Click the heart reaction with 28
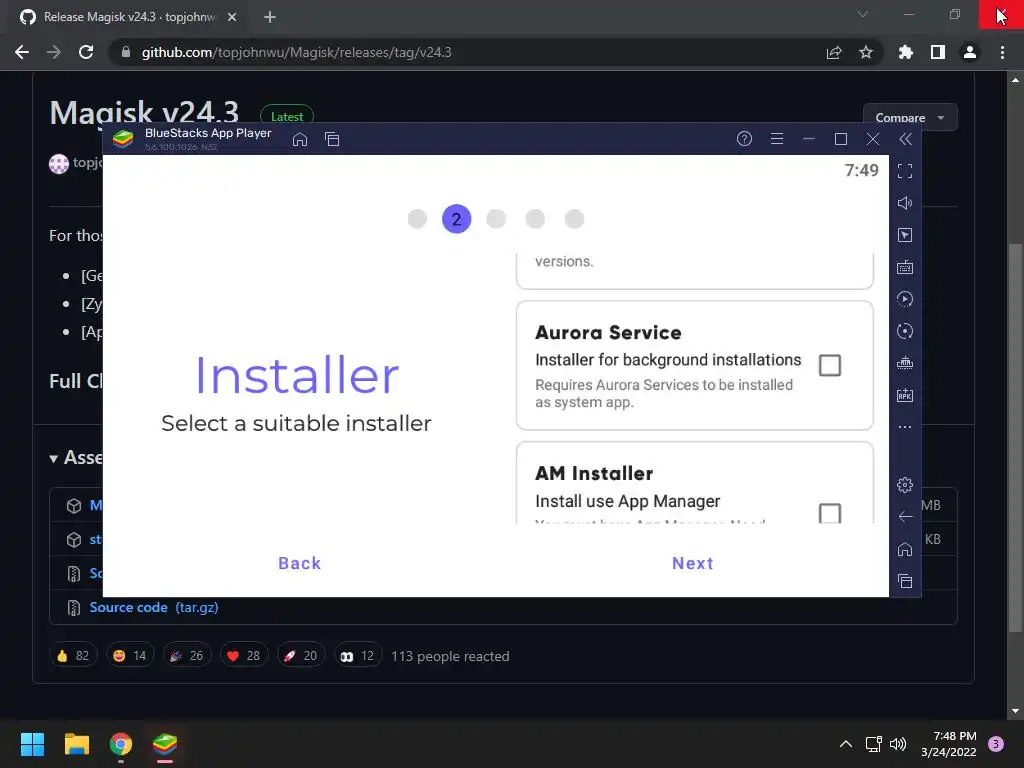The image size is (1024, 768). pyautogui.click(x=244, y=656)
